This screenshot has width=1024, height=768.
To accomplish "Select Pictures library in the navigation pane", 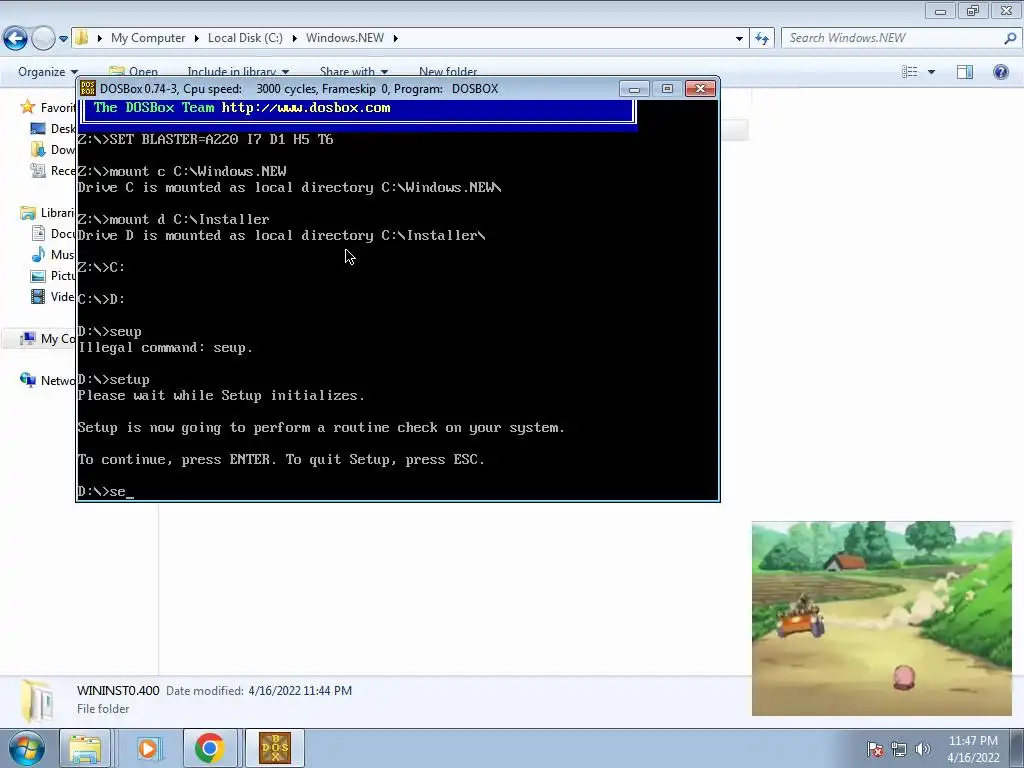I will (52, 276).
